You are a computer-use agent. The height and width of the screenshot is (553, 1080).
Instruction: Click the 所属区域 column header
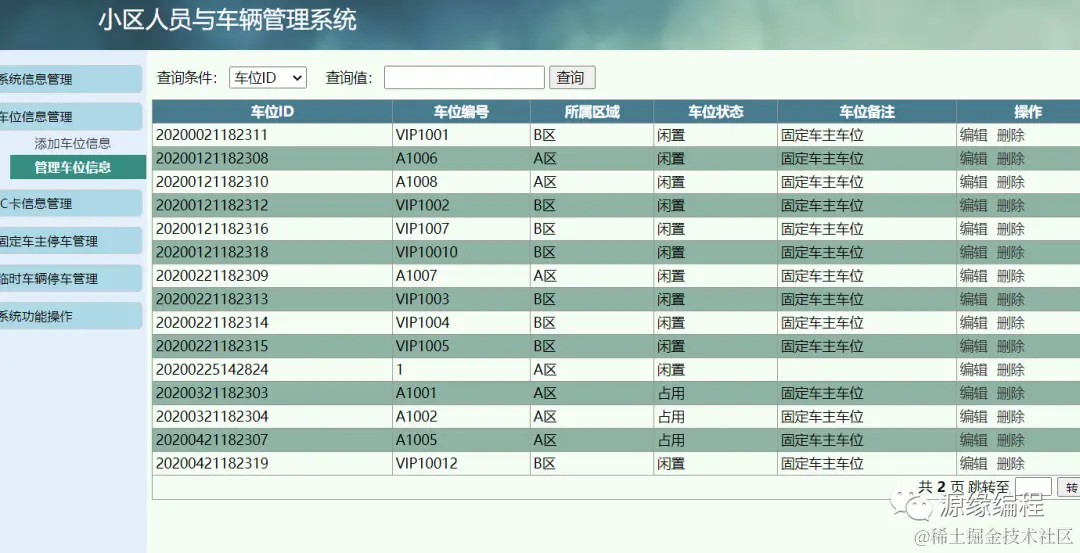point(592,112)
